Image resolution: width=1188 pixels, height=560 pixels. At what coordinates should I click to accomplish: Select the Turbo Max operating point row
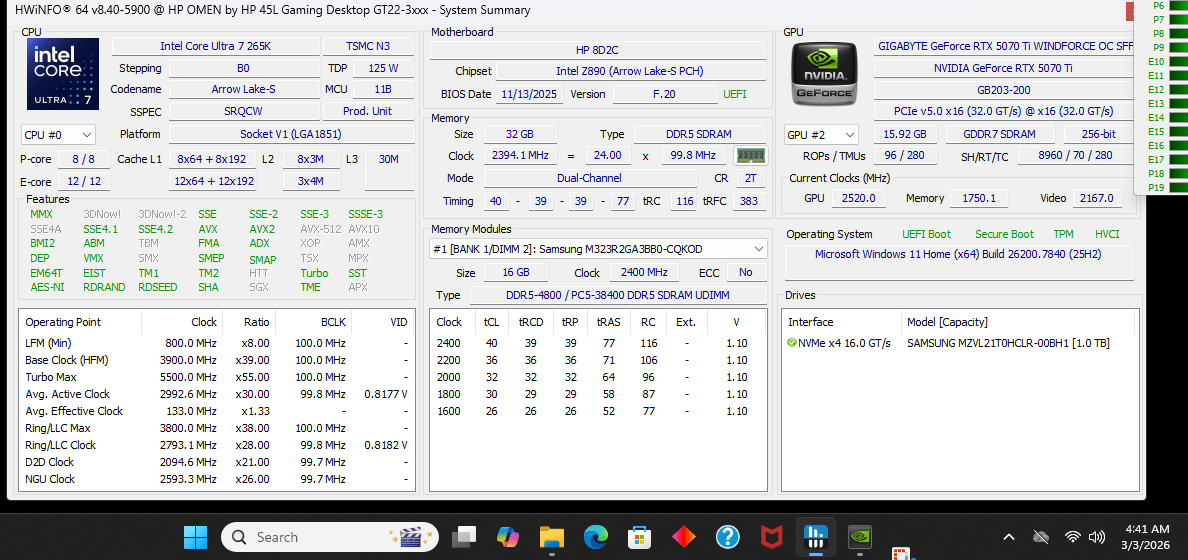(217, 377)
